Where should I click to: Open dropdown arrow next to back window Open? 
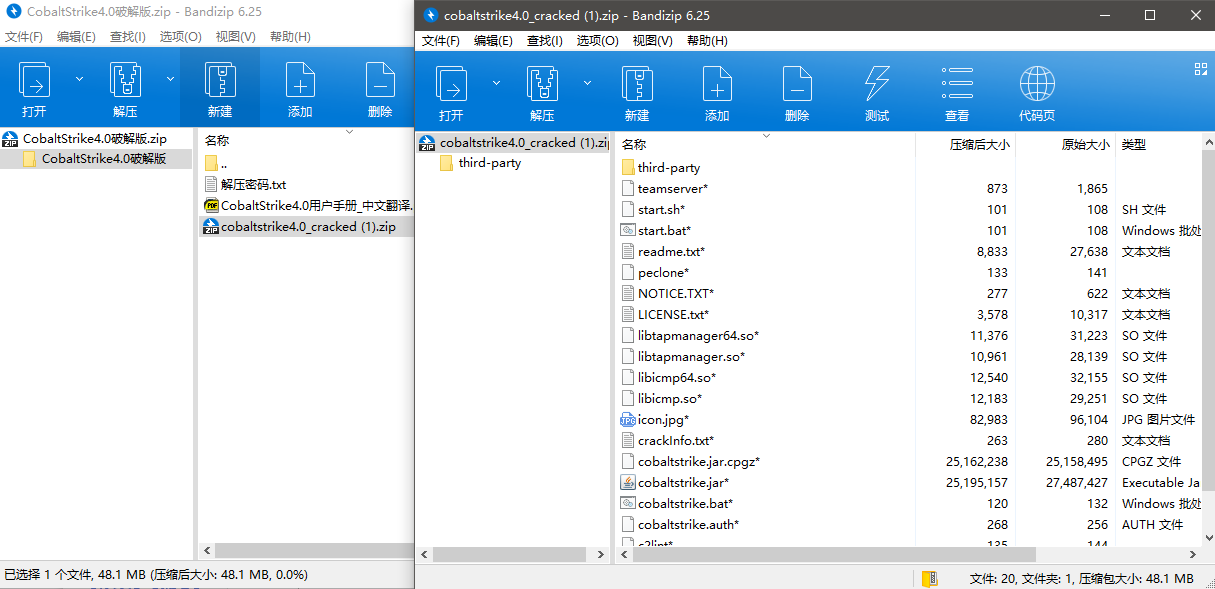tap(79, 79)
